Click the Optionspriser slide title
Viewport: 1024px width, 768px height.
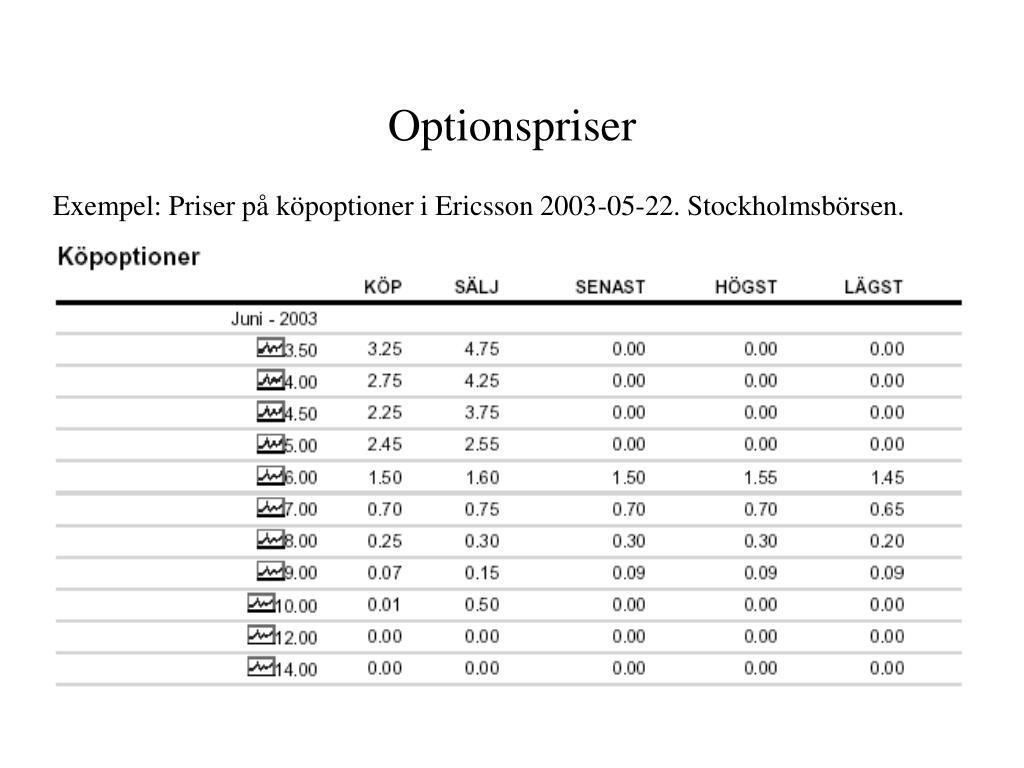(512, 126)
